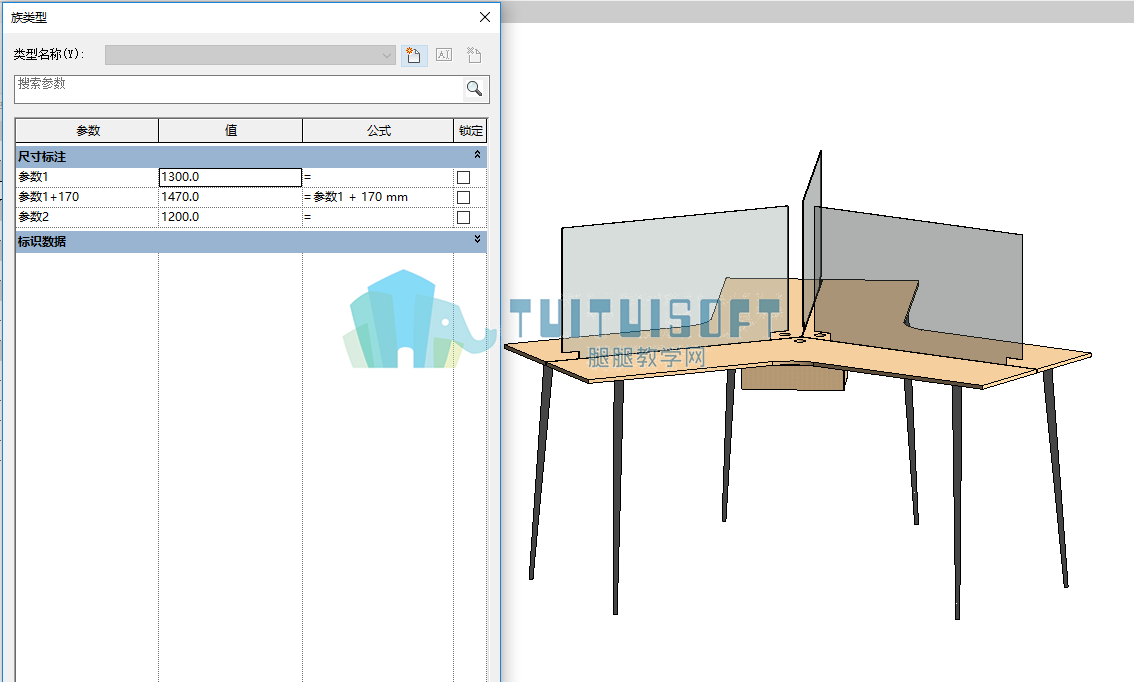Screen dimensions: 1134x682
Task: Click the search magnifier icon
Action: pos(474,89)
